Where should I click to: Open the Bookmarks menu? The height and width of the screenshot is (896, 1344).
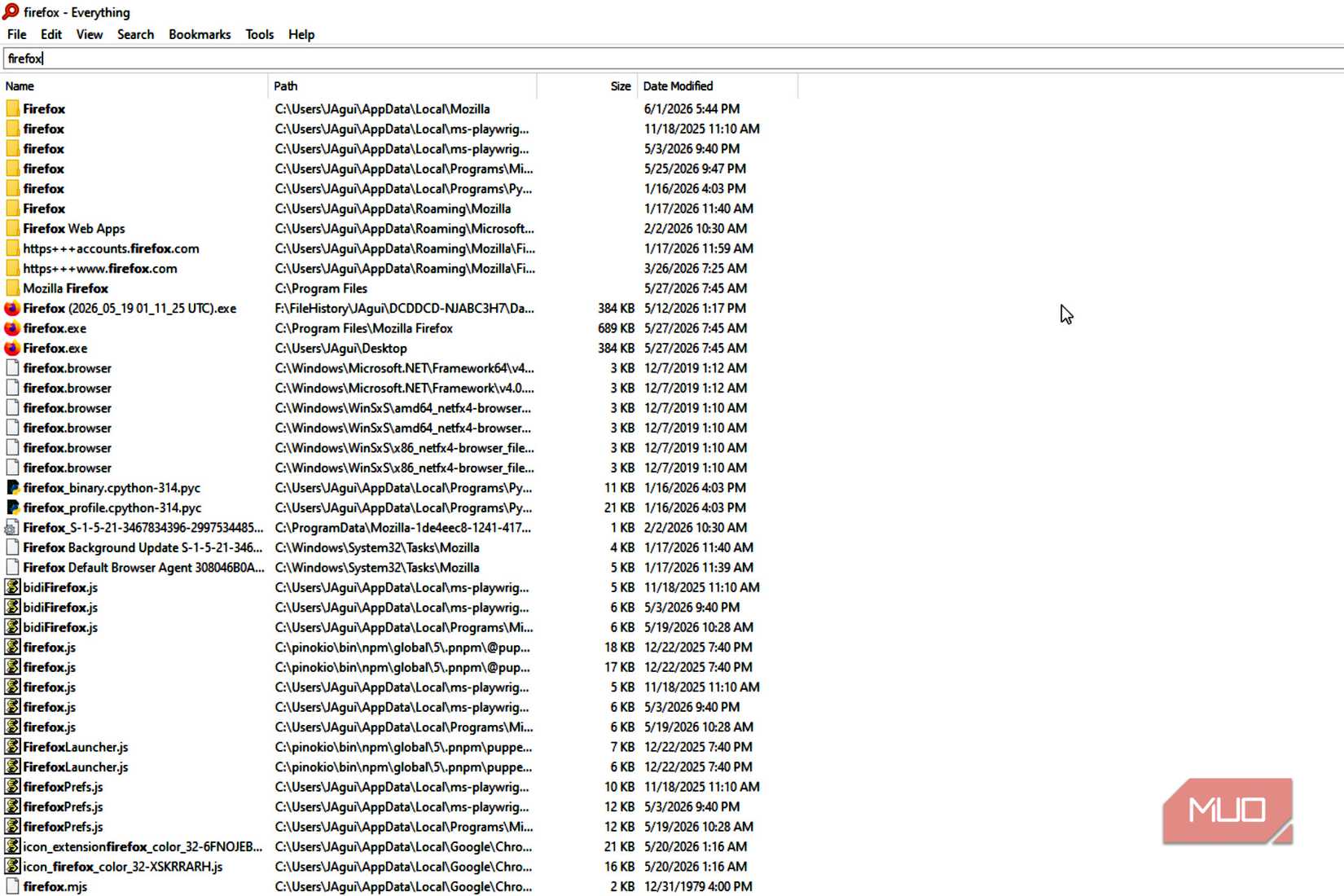[200, 34]
